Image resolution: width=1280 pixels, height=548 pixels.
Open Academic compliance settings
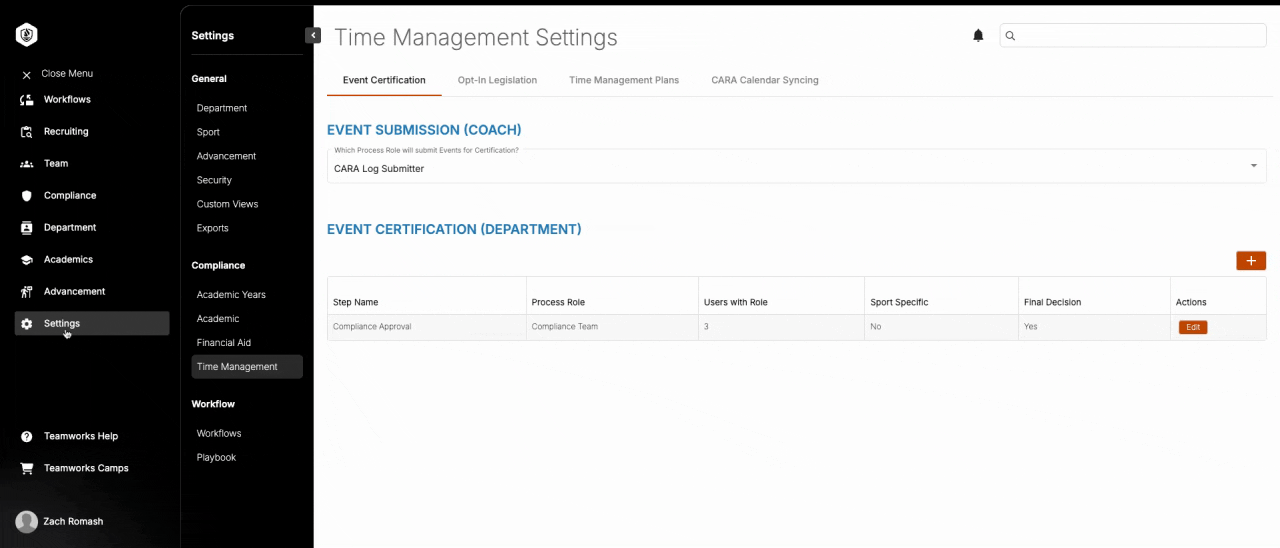click(x=218, y=319)
